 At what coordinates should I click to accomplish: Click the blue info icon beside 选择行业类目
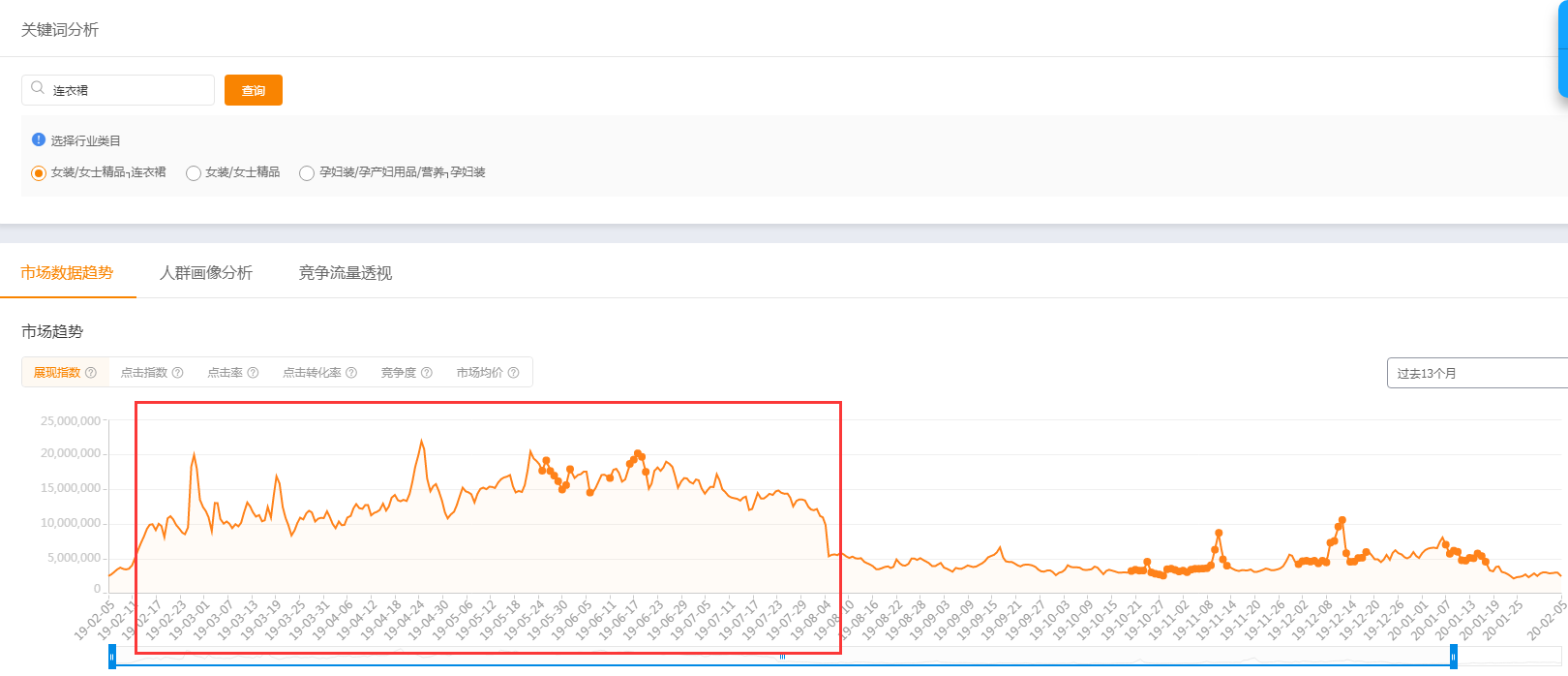(39, 139)
